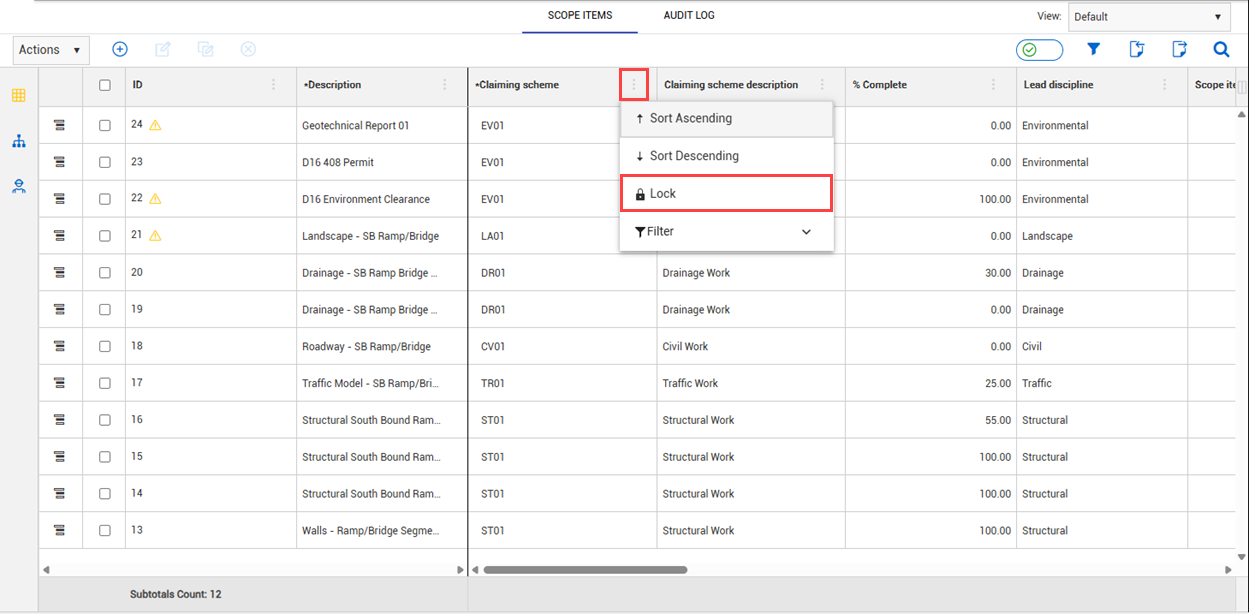Click the vertical scrollbar down arrow
The width and height of the screenshot is (1249, 614).
(1242, 557)
